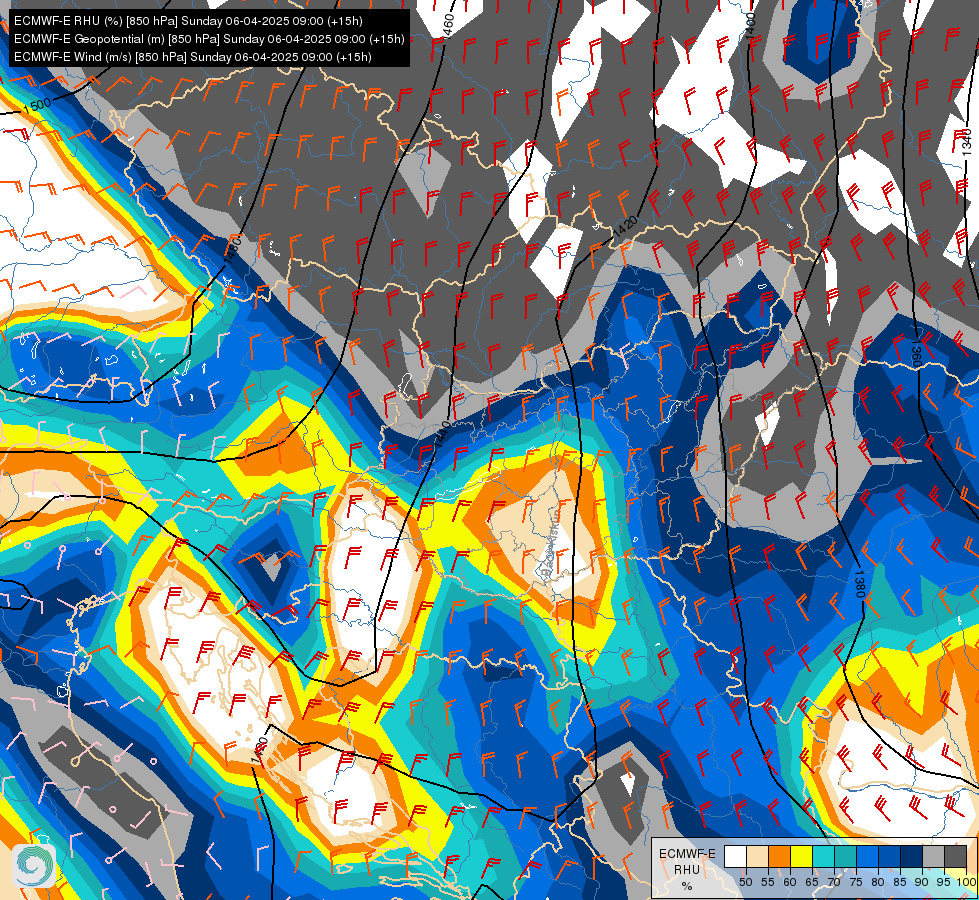Image resolution: width=979 pixels, height=900 pixels.
Task: Select the light gray 90-95 legend swatch
Action: [x=934, y=856]
